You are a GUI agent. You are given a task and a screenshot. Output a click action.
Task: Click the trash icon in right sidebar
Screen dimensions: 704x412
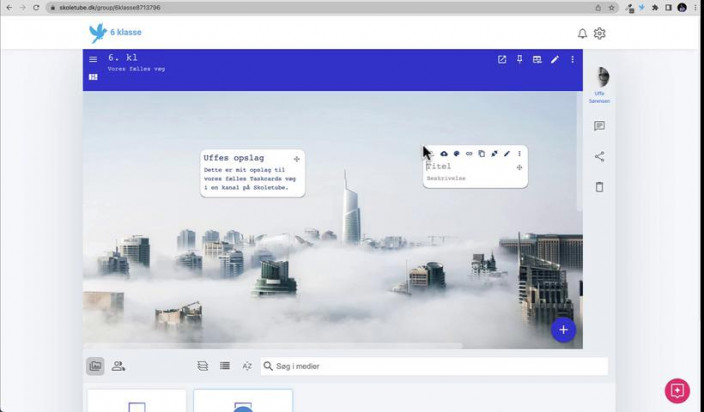[599, 187]
